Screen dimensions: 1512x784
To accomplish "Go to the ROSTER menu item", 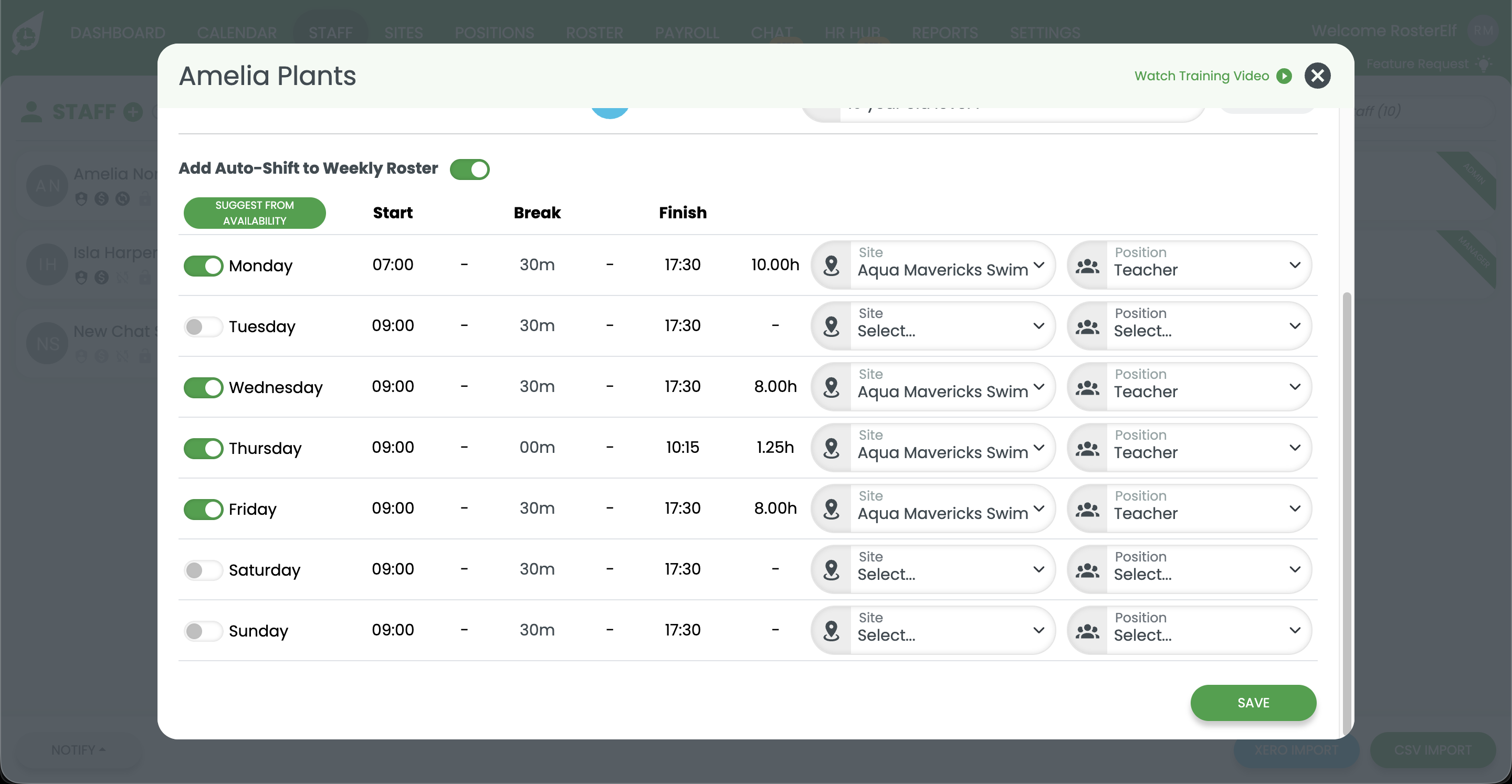I will pos(595,33).
